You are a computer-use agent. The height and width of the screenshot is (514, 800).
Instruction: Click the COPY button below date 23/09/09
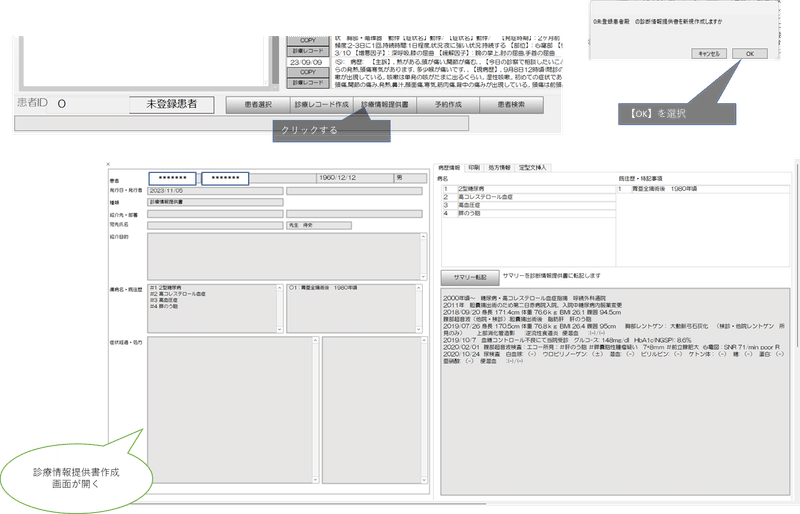pos(308,72)
